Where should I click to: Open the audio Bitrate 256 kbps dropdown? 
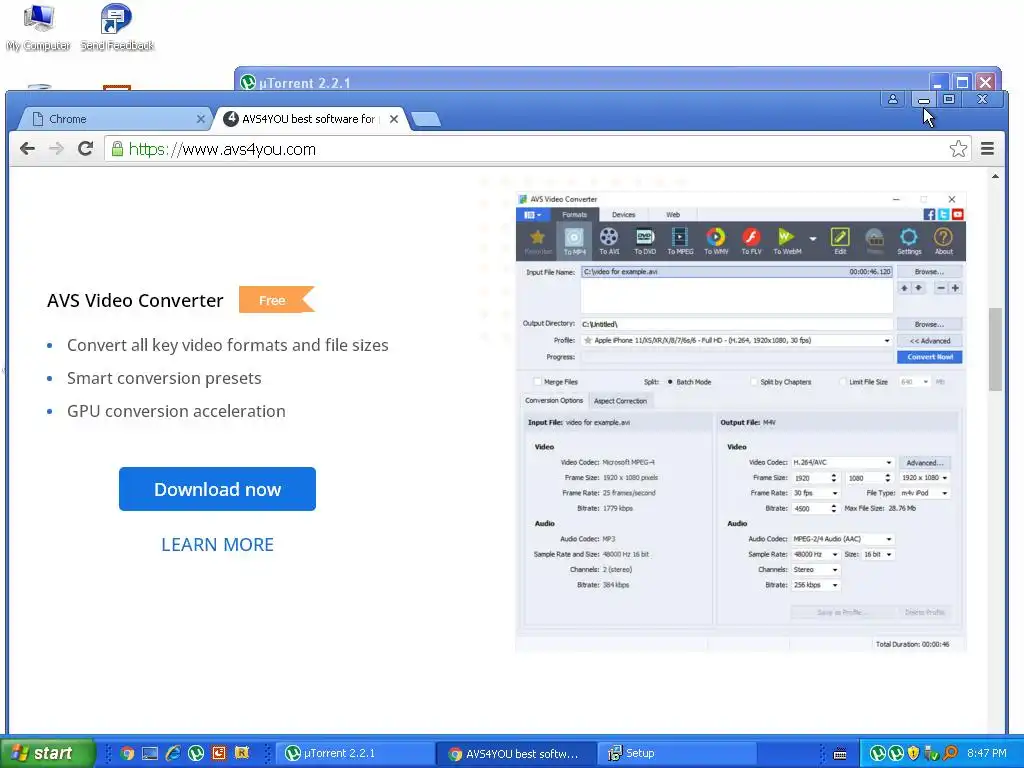click(835, 585)
